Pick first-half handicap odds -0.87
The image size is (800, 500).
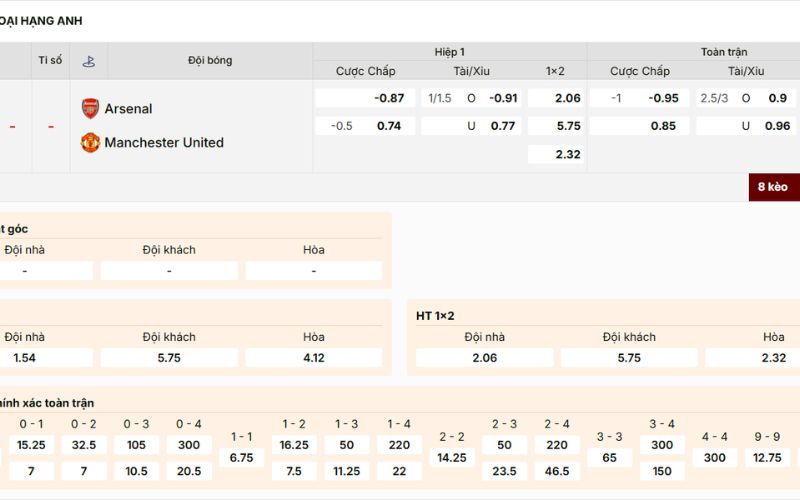tap(365, 98)
